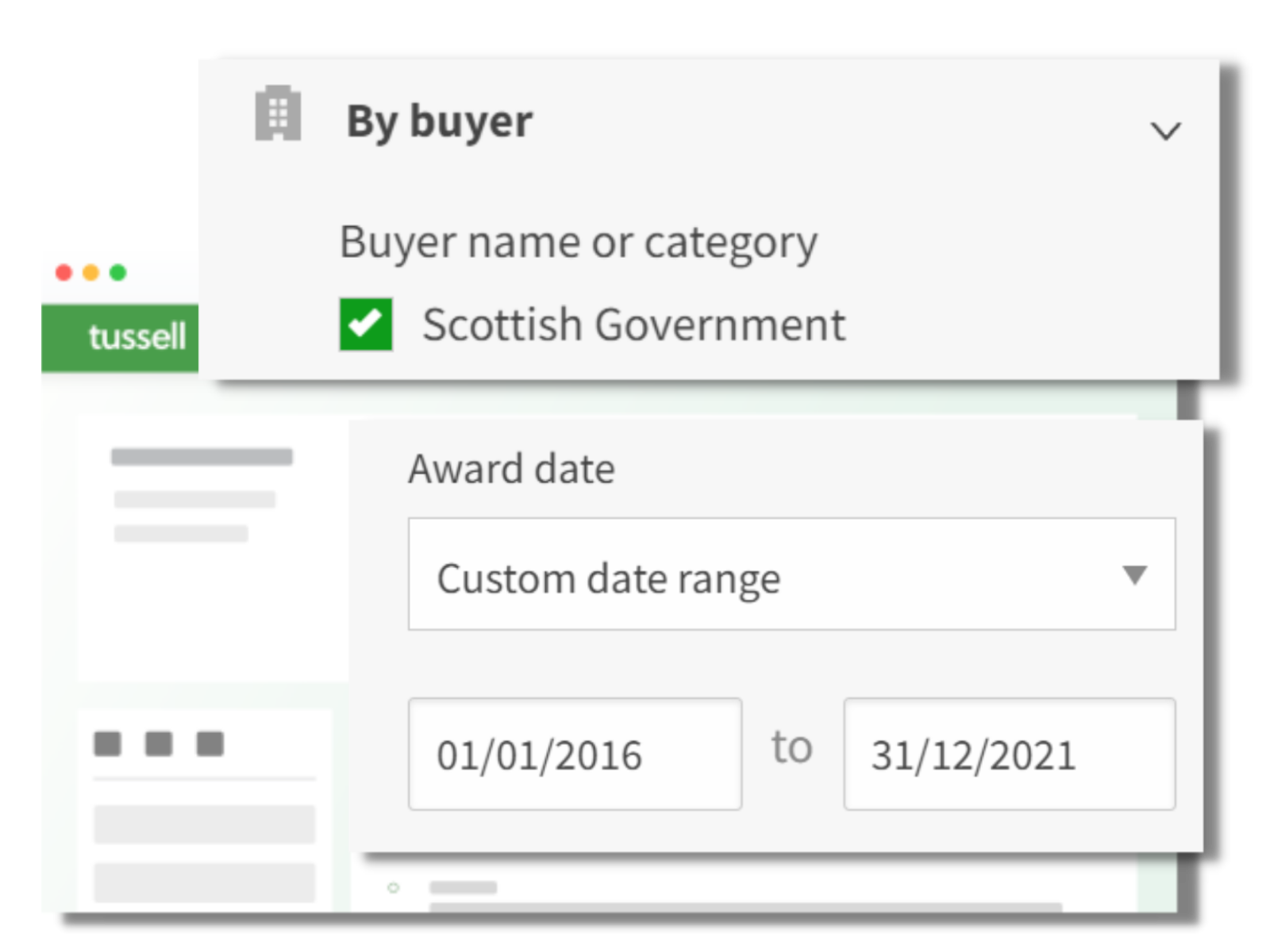Click the Scottish Government label

click(633, 324)
